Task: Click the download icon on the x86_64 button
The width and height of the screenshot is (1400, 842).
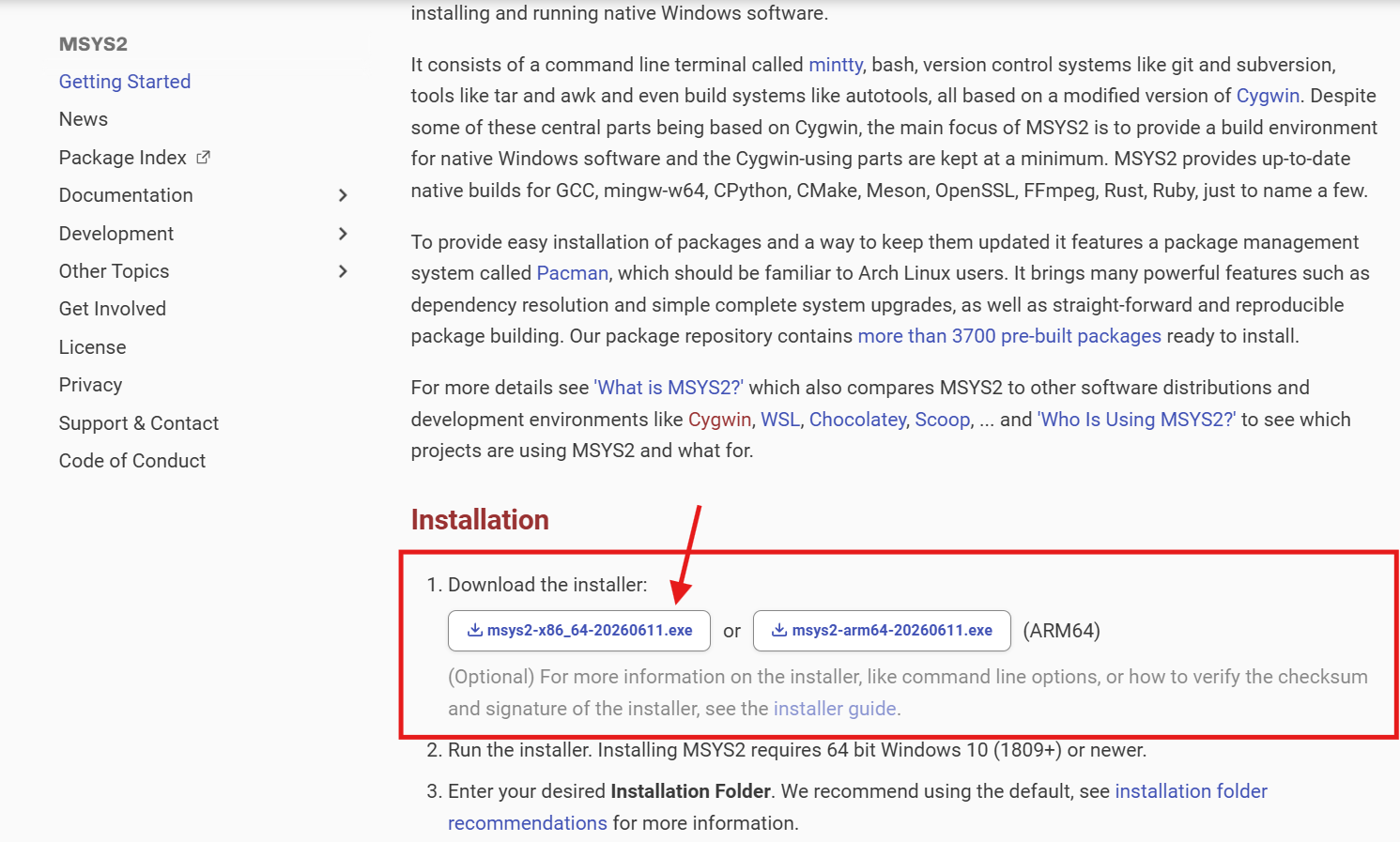Action: (475, 631)
